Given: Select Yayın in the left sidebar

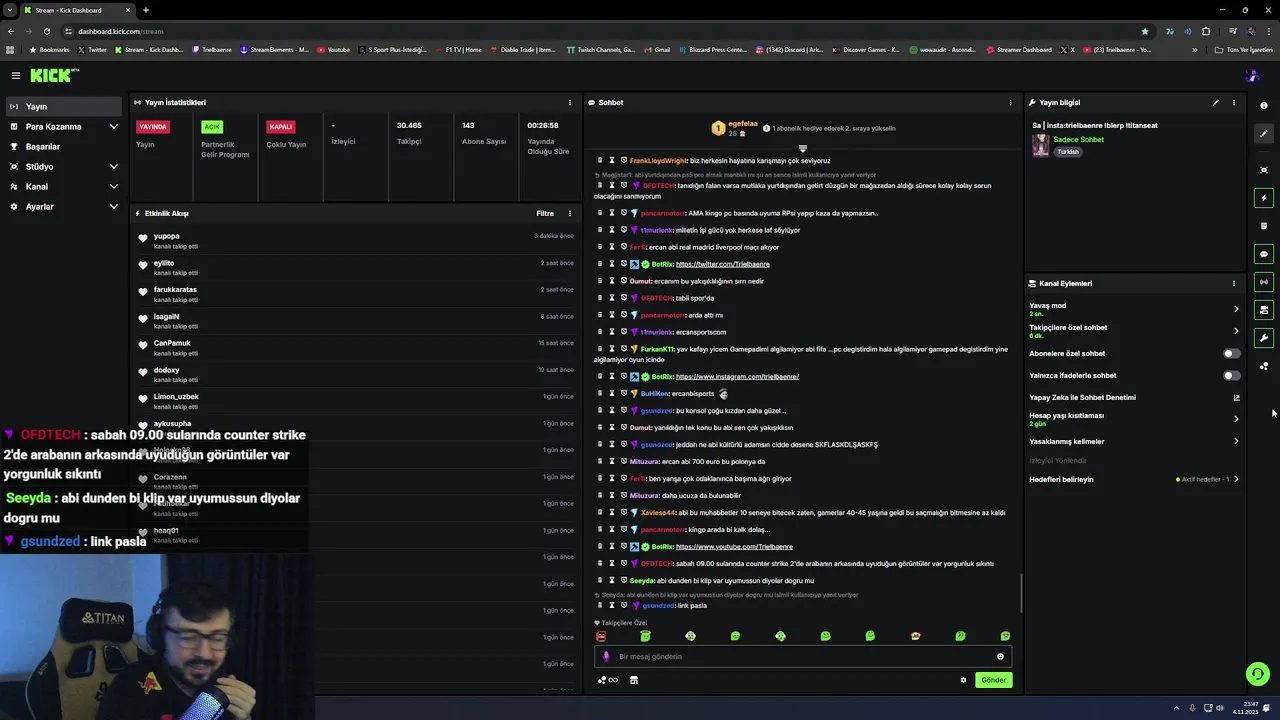Looking at the screenshot, I should pos(64,107).
